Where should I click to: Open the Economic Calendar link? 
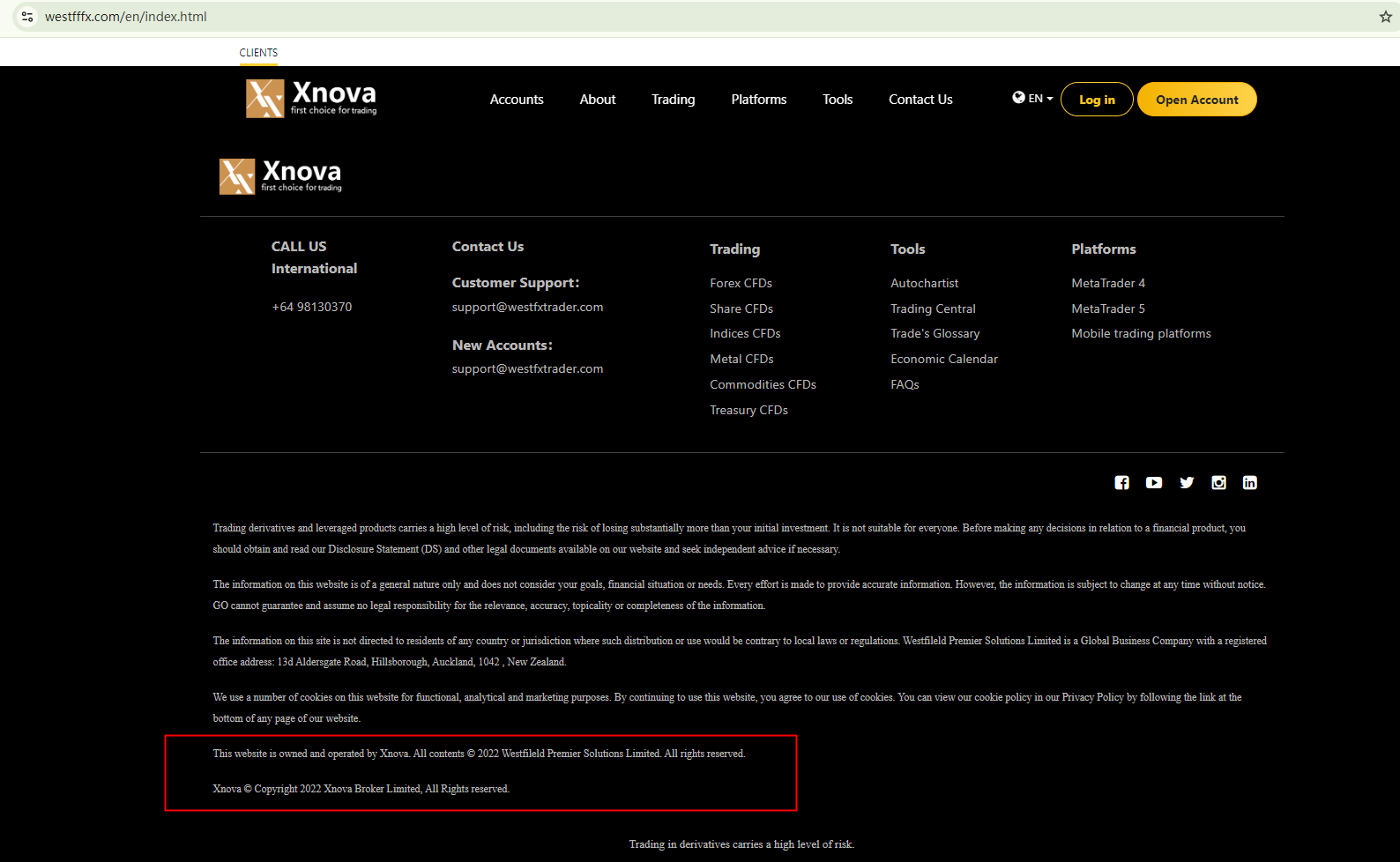coord(943,359)
